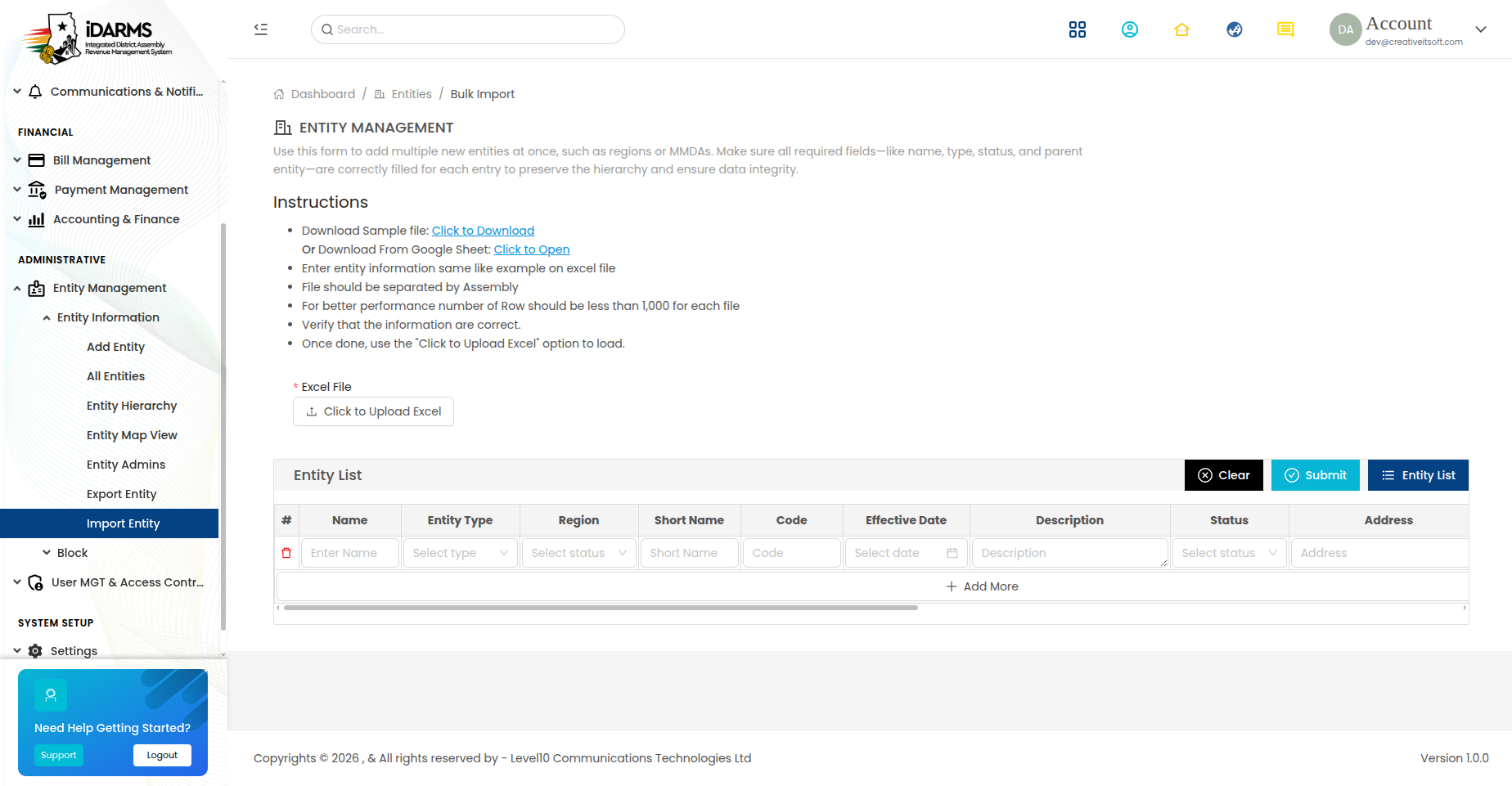Click the Accounting & Finance chart icon
The image size is (1512, 786).
coord(36,219)
